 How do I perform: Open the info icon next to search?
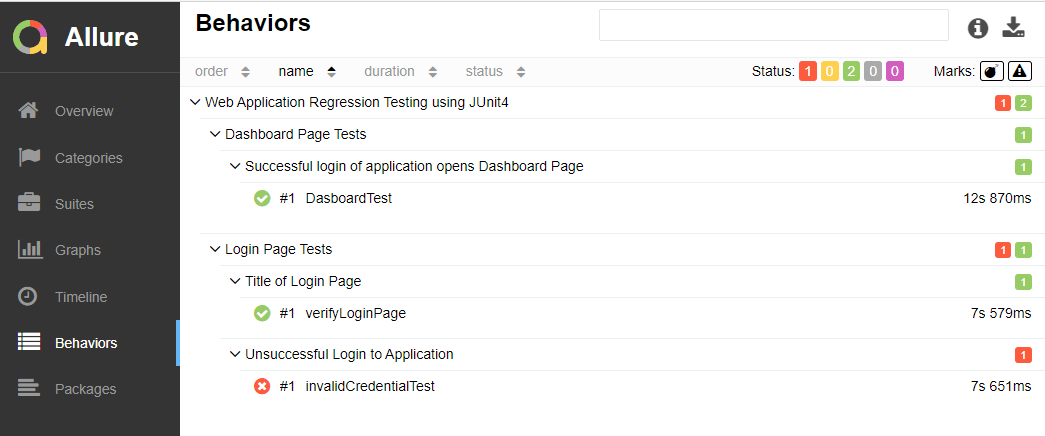(x=978, y=28)
